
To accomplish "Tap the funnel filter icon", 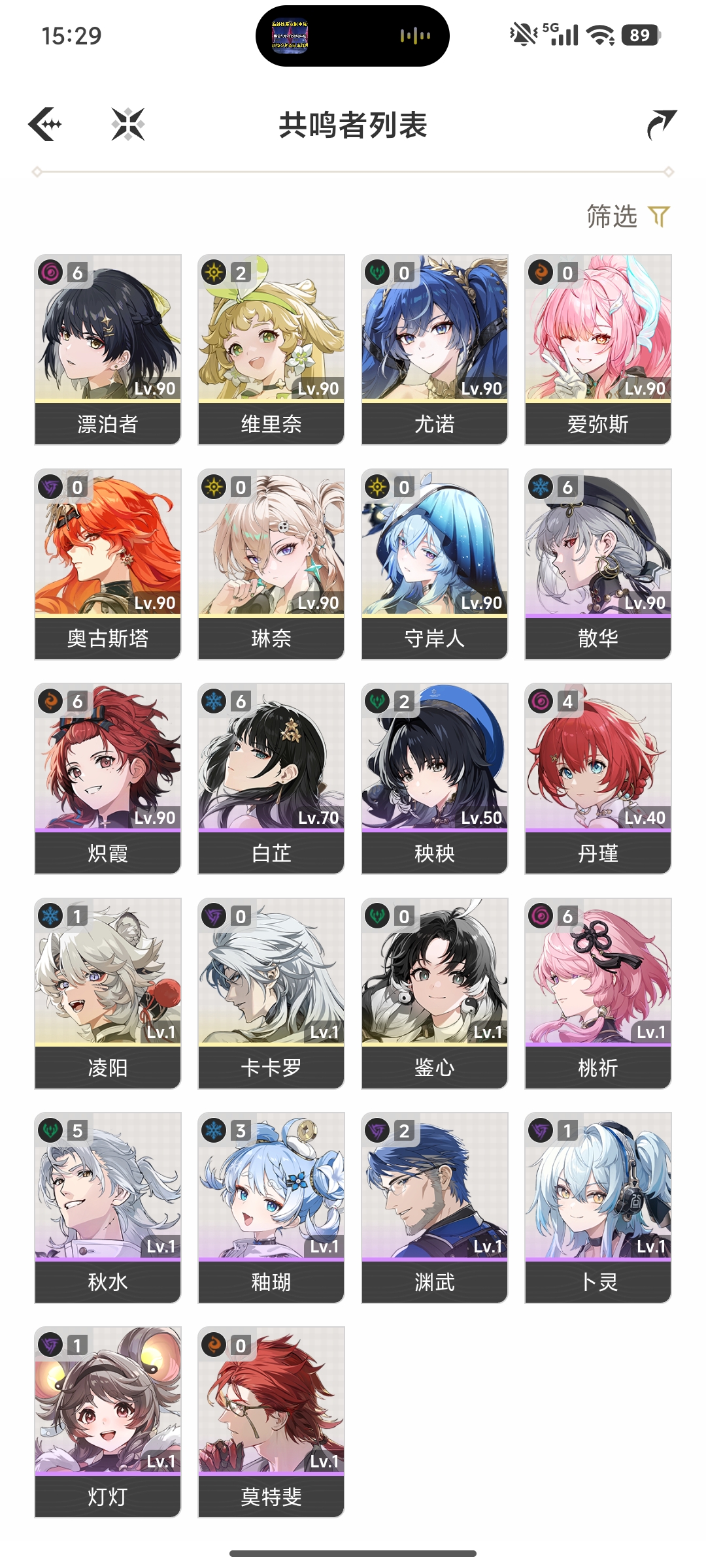I will coord(659,216).
